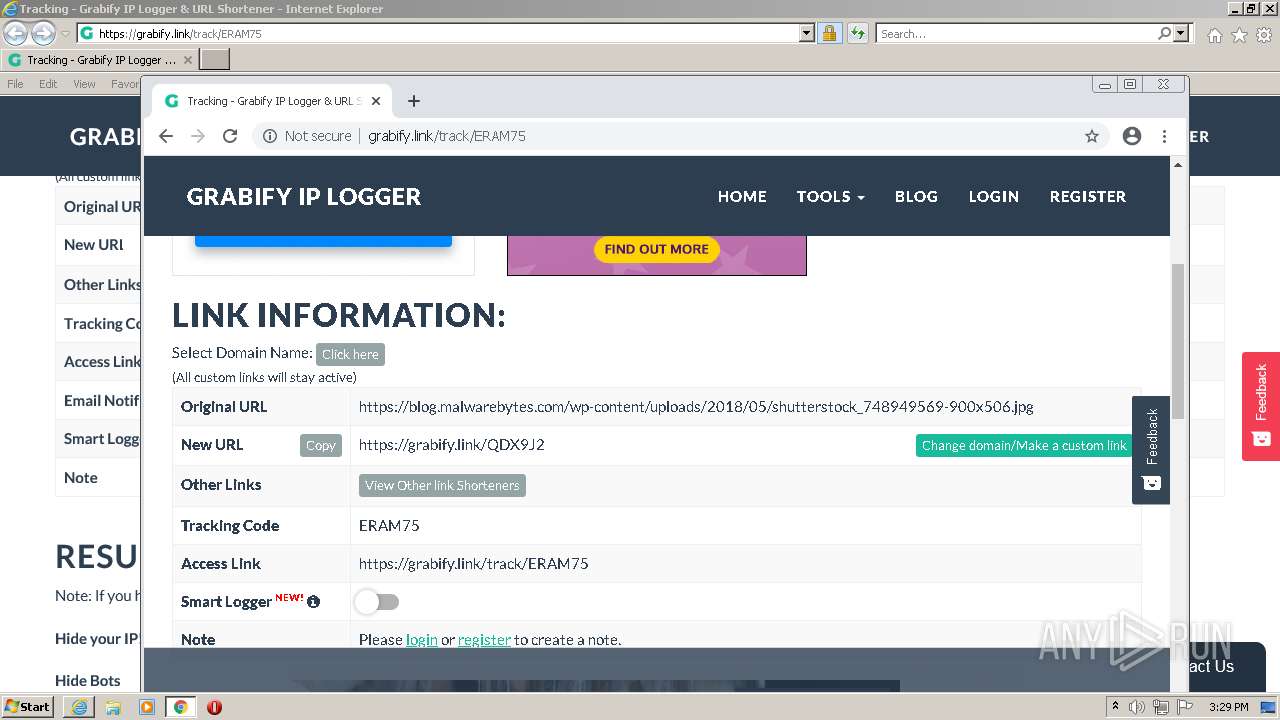Click Chrome back arrow button
The width and height of the screenshot is (1280, 720).
coord(166,136)
